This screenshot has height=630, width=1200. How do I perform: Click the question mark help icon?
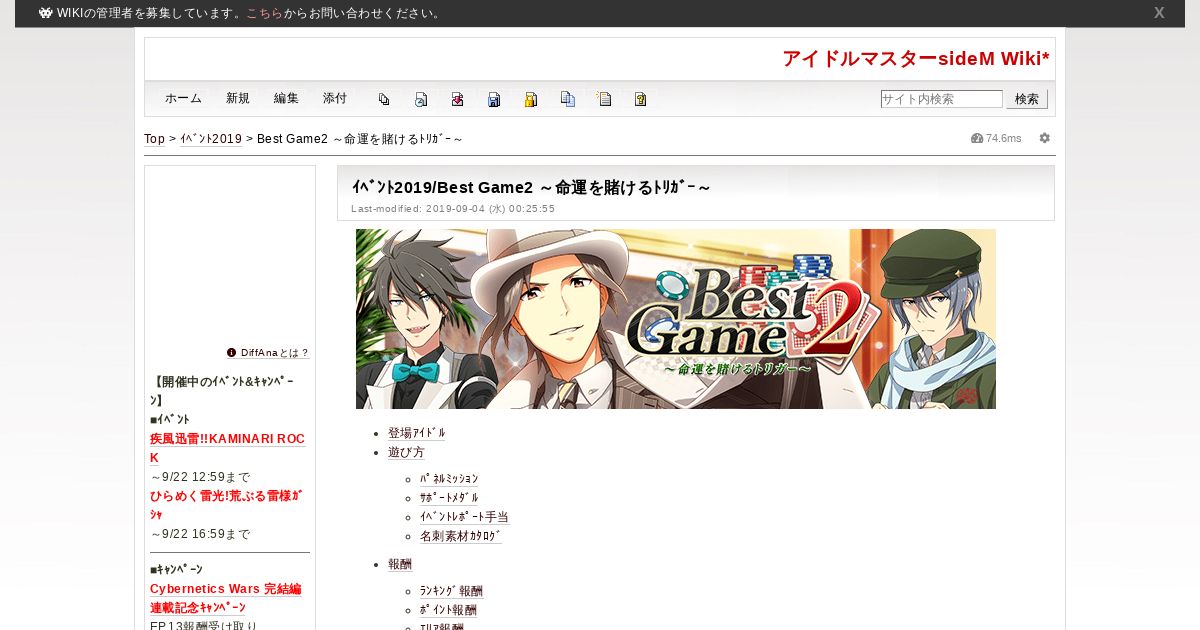tap(641, 99)
